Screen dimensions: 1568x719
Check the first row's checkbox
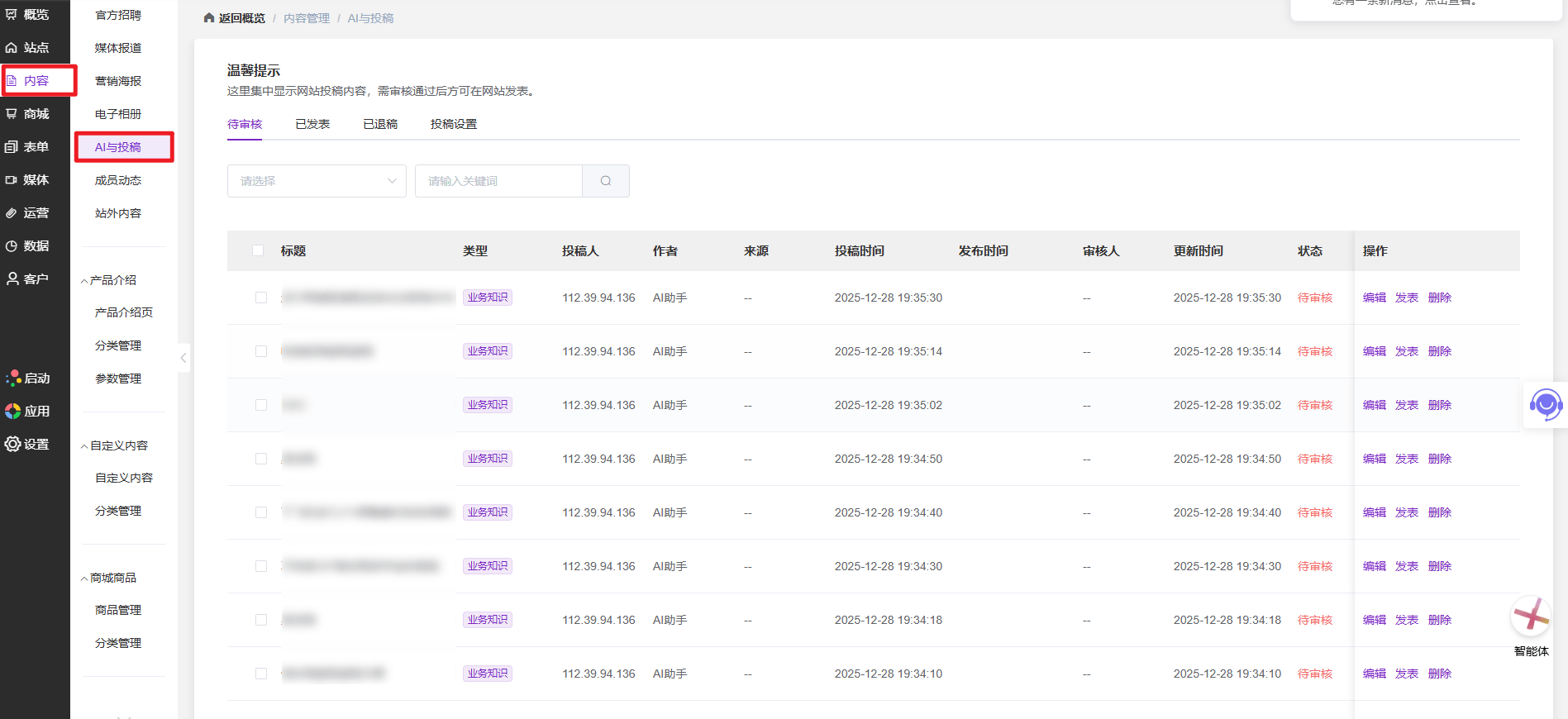261,298
